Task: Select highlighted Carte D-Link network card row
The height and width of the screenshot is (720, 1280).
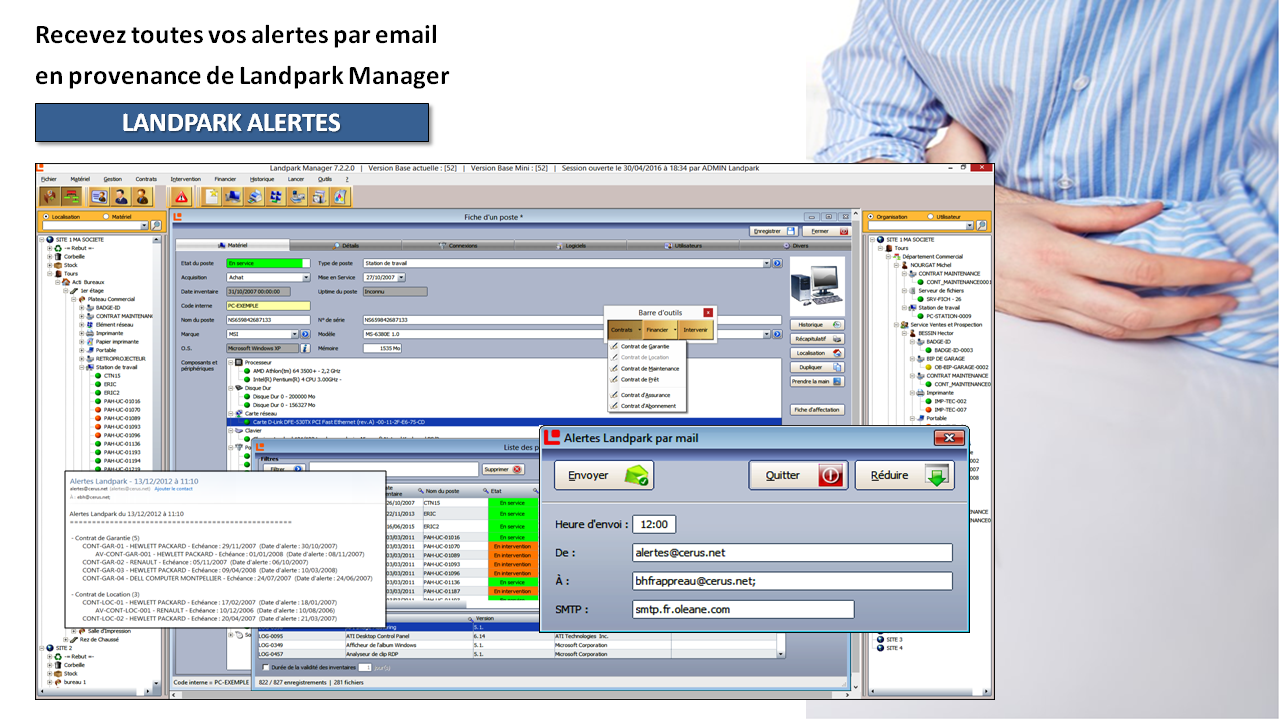Action: coord(505,422)
